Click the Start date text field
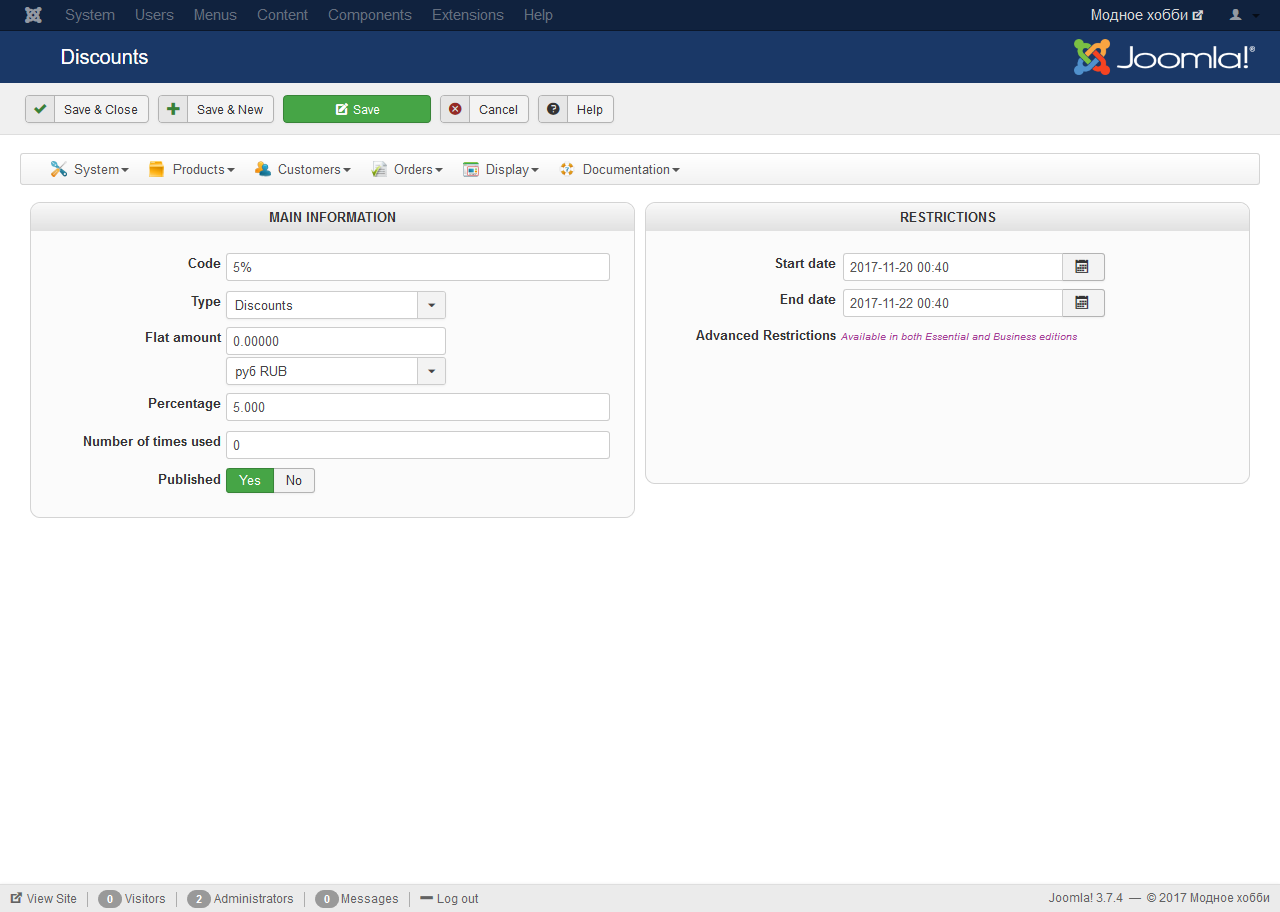The height and width of the screenshot is (912, 1280). tap(953, 267)
